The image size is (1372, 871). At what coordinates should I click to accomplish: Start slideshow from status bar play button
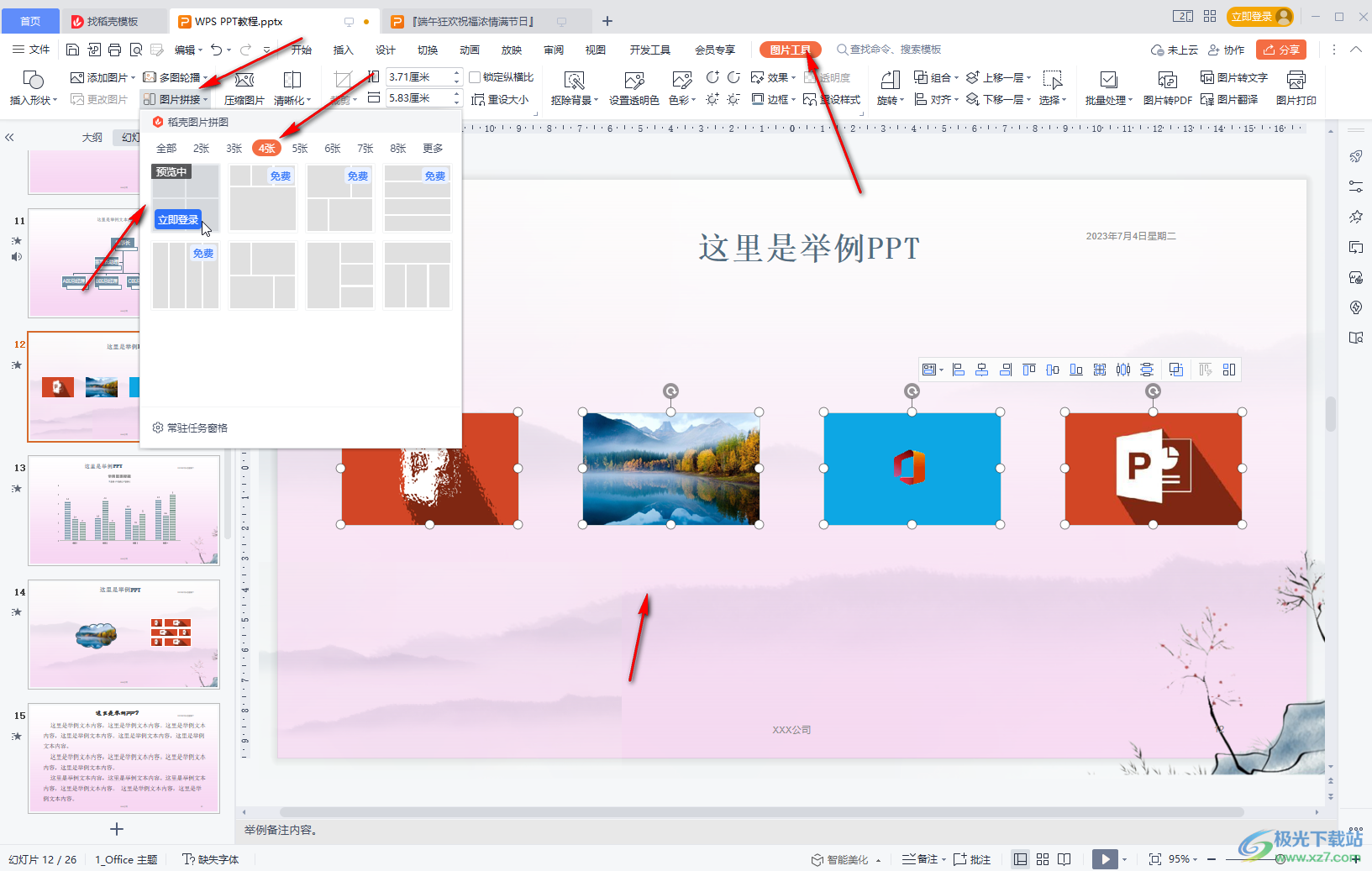pos(1105,859)
